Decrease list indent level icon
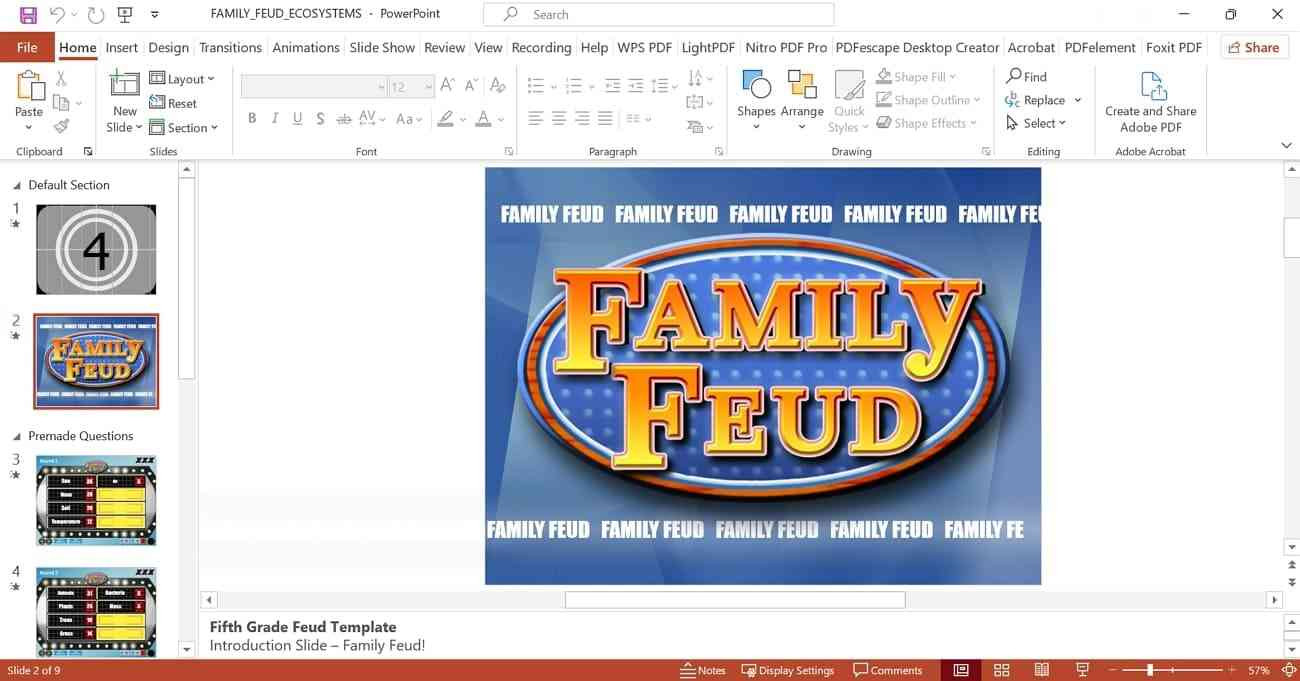Image resolution: width=1300 pixels, height=681 pixels. click(x=613, y=86)
